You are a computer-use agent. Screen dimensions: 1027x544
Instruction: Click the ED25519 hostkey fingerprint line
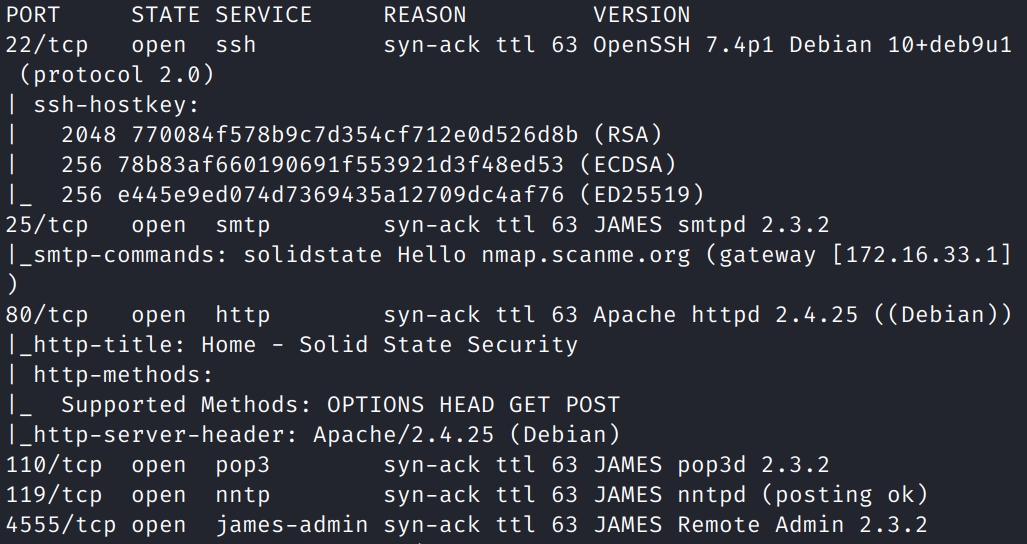coord(383,195)
